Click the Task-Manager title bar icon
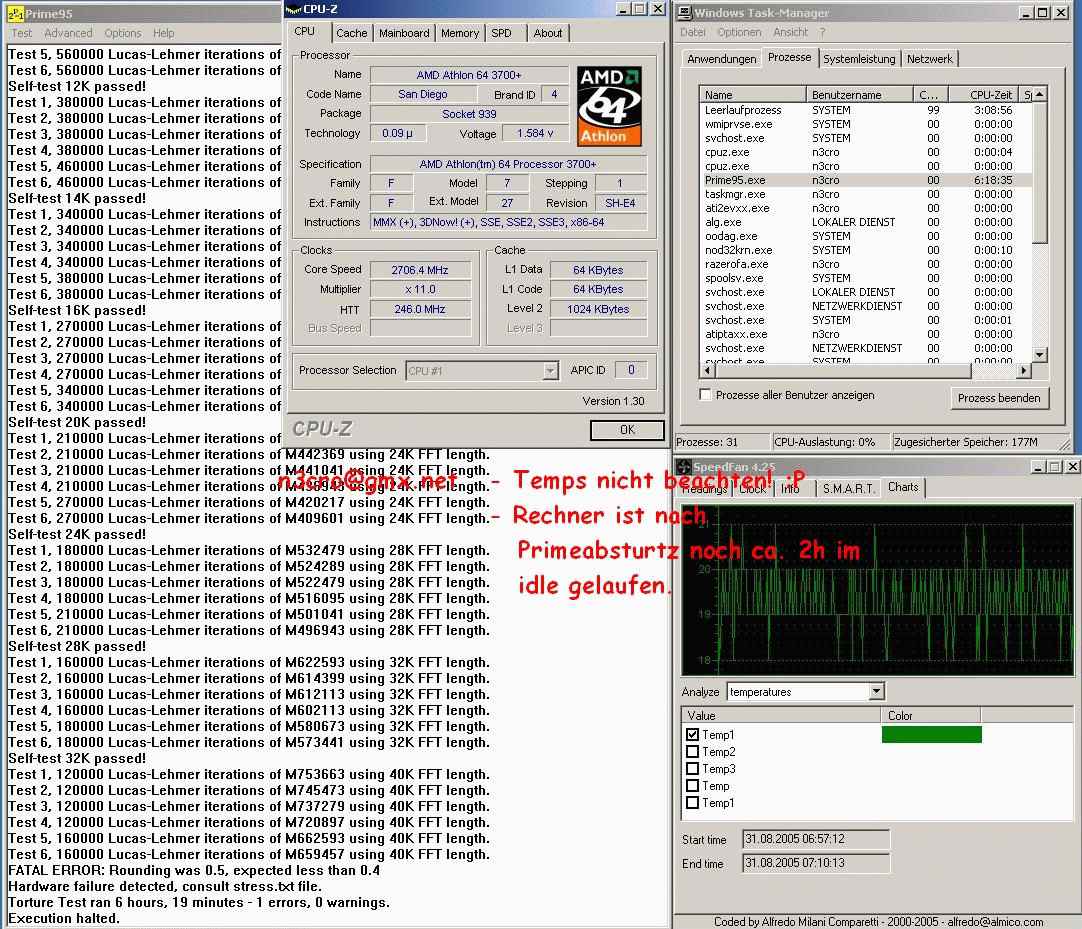Screen dimensions: 1082x929 tap(685, 12)
